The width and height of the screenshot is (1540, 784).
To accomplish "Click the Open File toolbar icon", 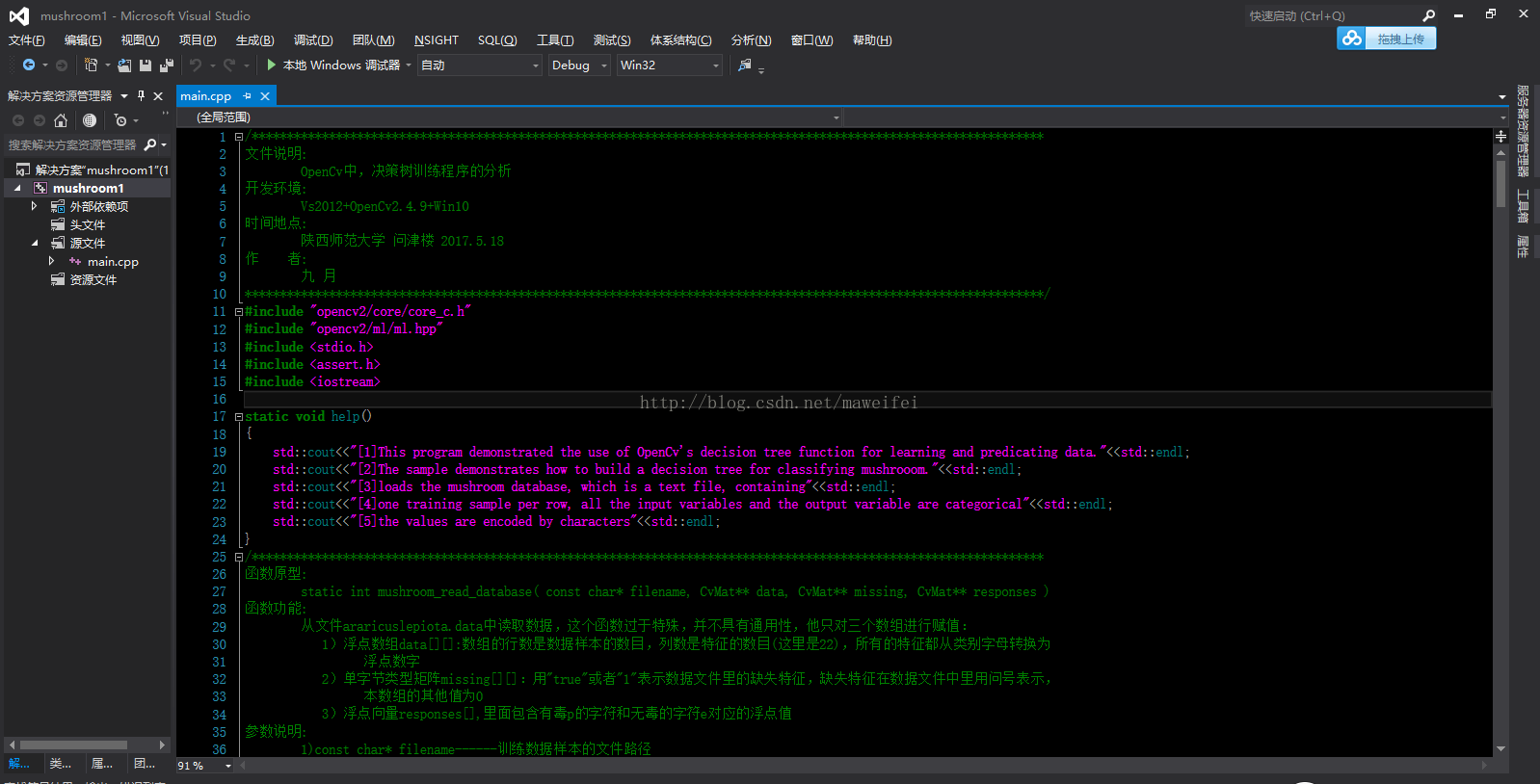I will [x=124, y=65].
